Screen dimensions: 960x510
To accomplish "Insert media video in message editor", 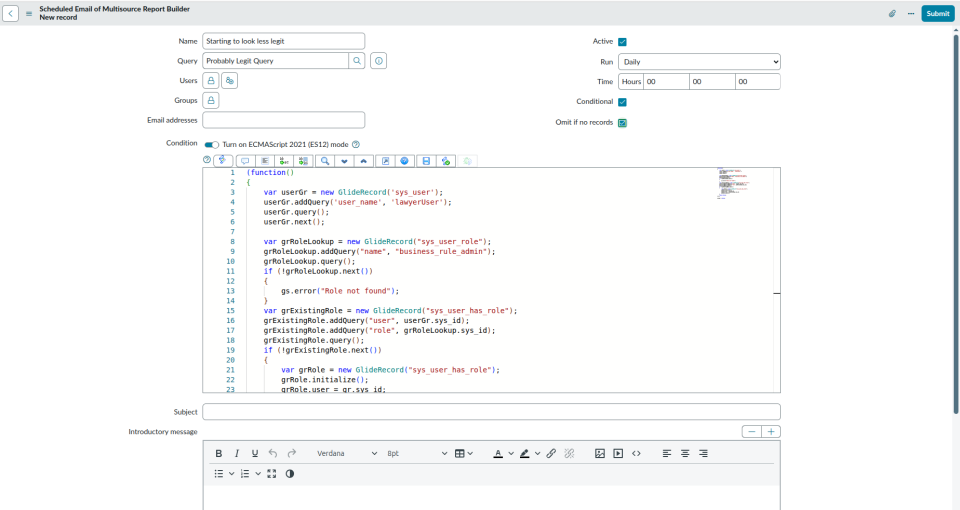I will coord(618,453).
